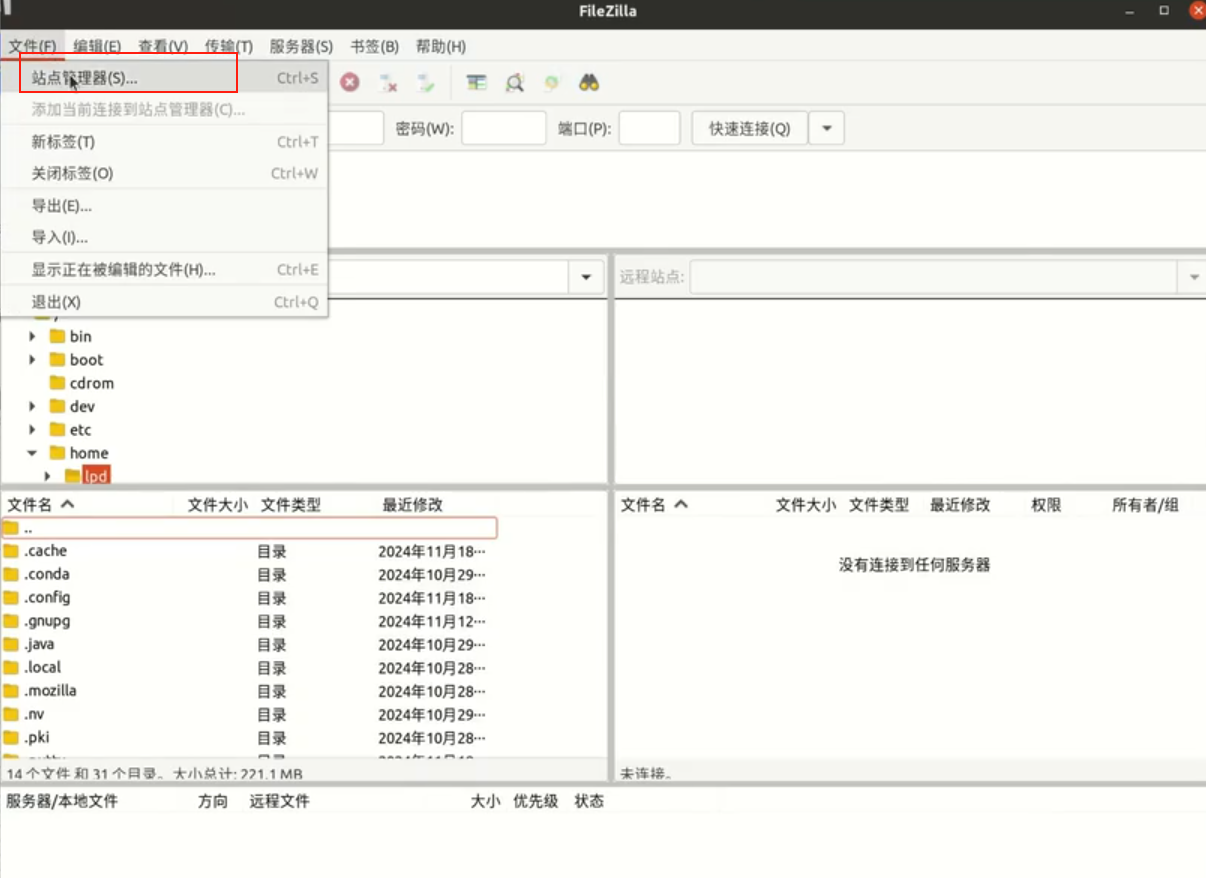This screenshot has height=878, width=1206.
Task: Click the cdrom folder icon in tree
Action: pyautogui.click(x=57, y=383)
